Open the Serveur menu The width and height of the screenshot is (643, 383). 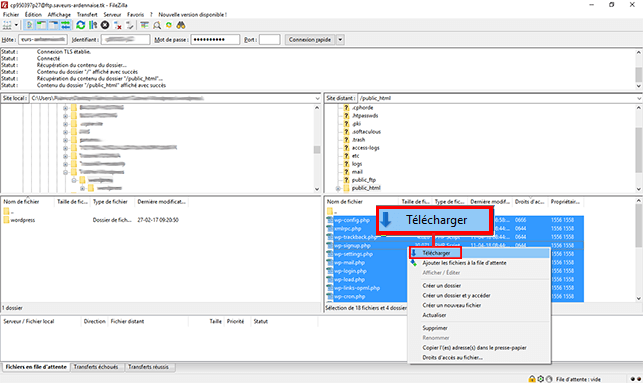[112, 14]
